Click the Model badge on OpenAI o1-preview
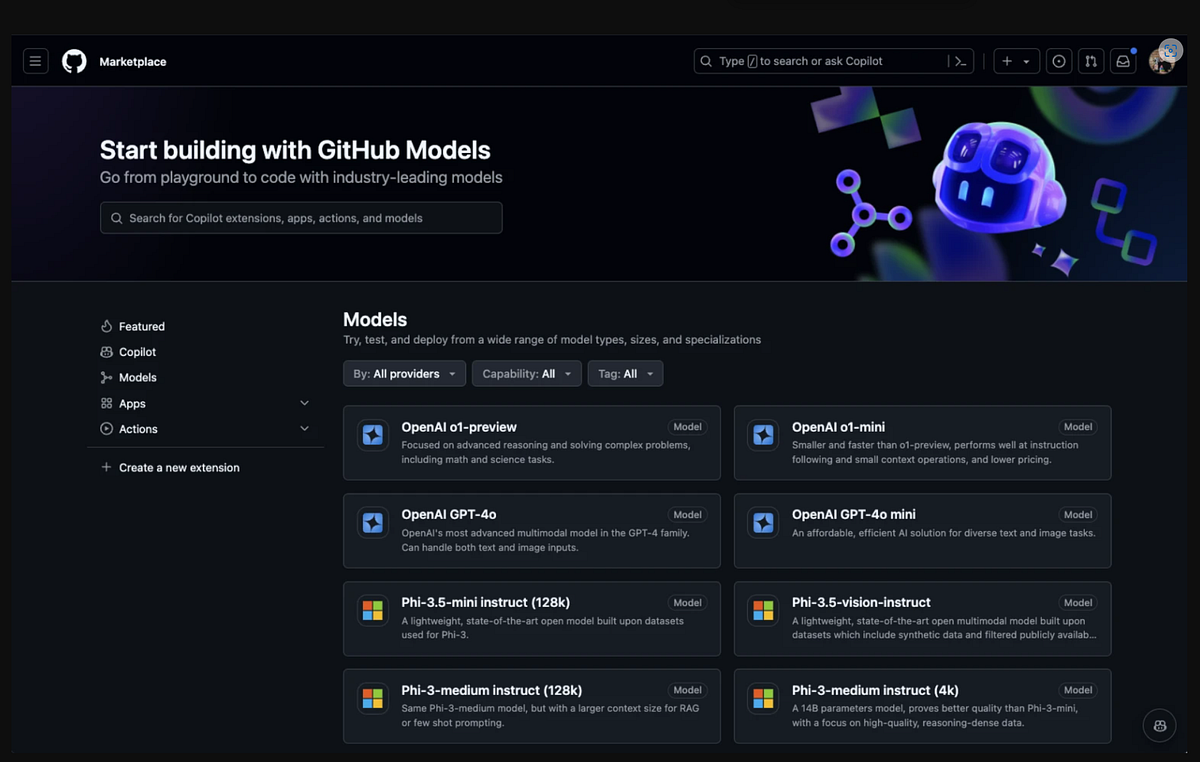The width and height of the screenshot is (1200, 762). [x=687, y=427]
